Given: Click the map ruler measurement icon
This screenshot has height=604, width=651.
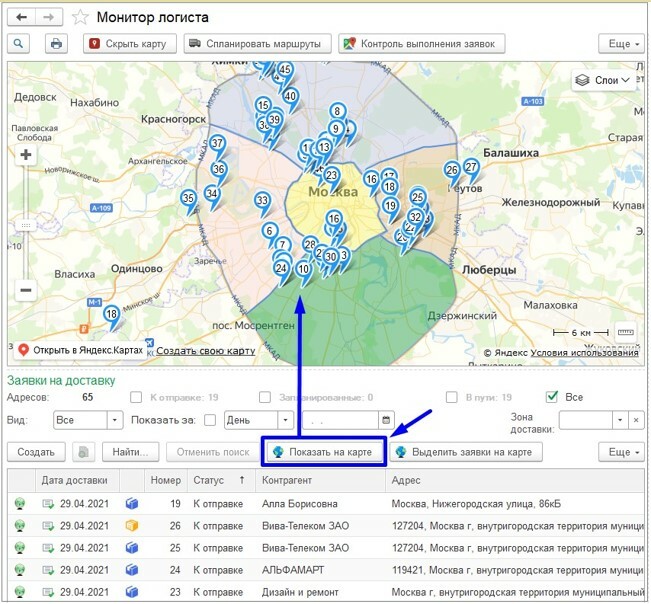Looking at the screenshot, I should (x=627, y=332).
